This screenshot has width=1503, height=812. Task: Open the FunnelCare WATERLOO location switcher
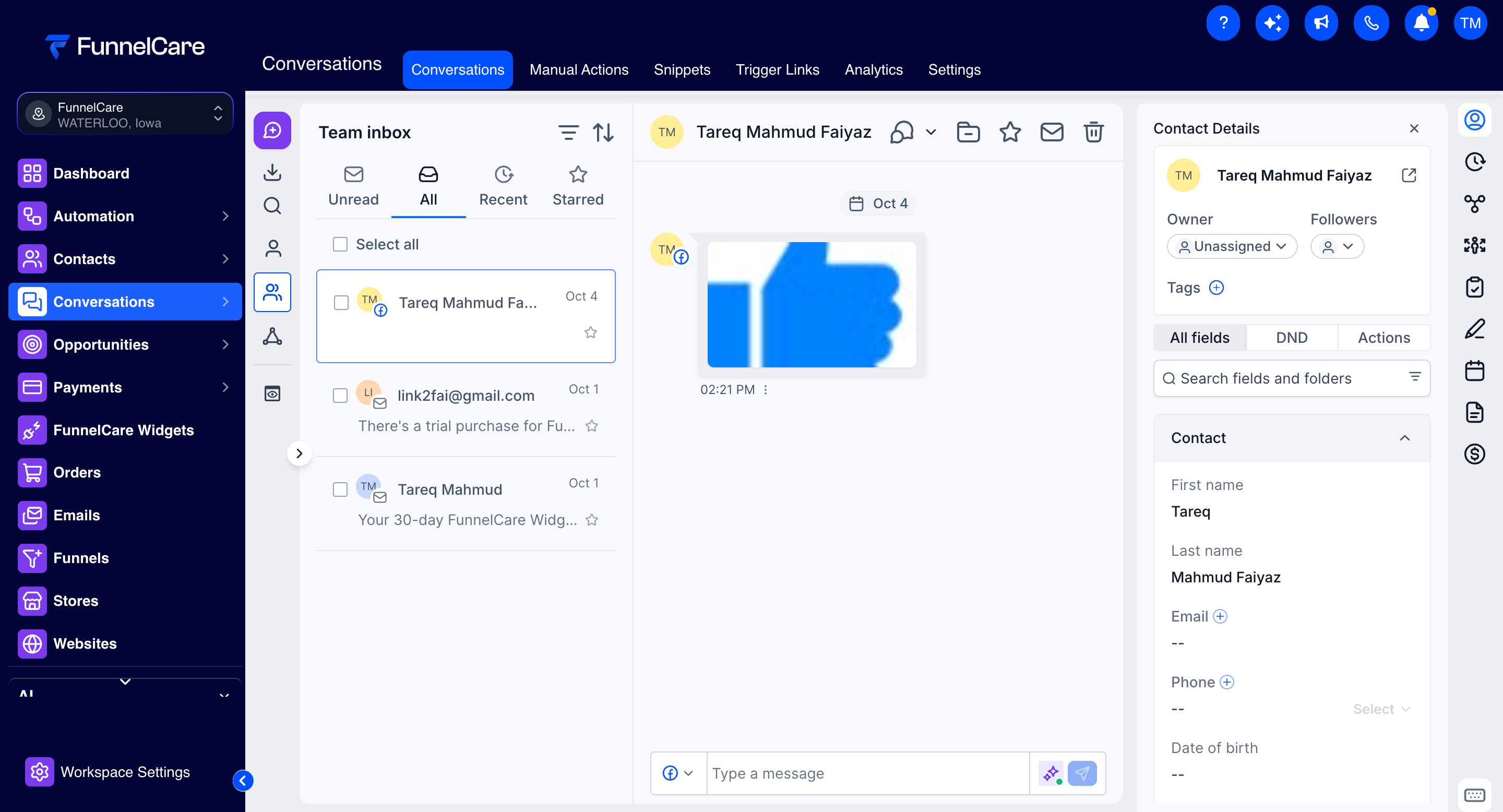[125, 114]
